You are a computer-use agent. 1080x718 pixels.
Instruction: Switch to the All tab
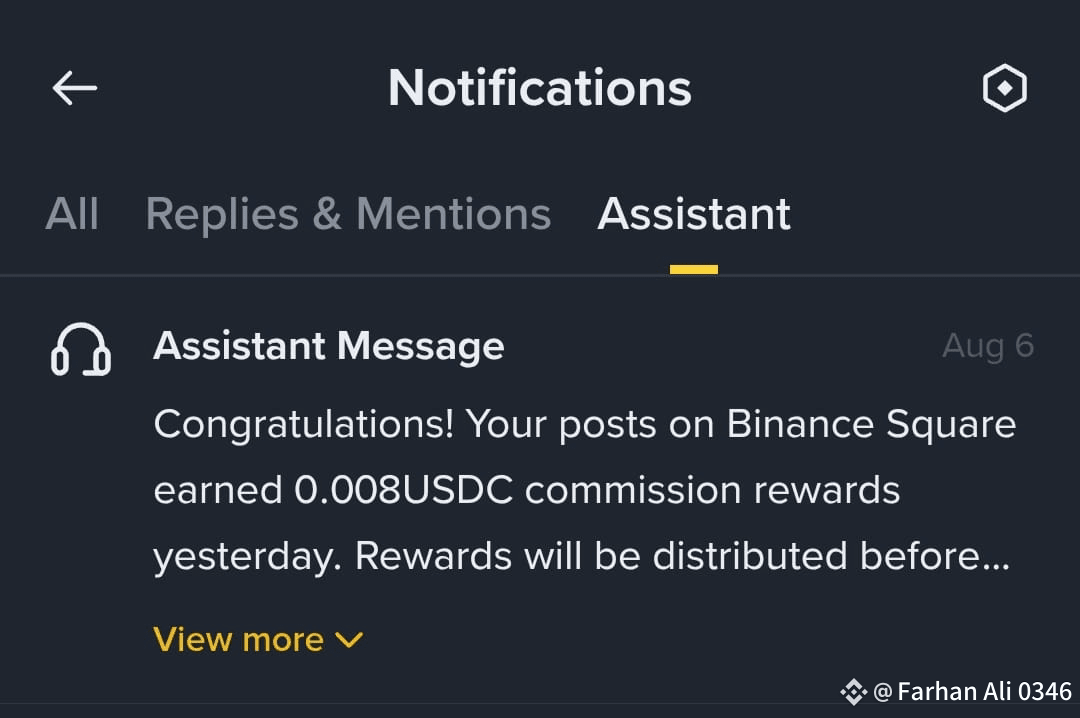click(72, 214)
